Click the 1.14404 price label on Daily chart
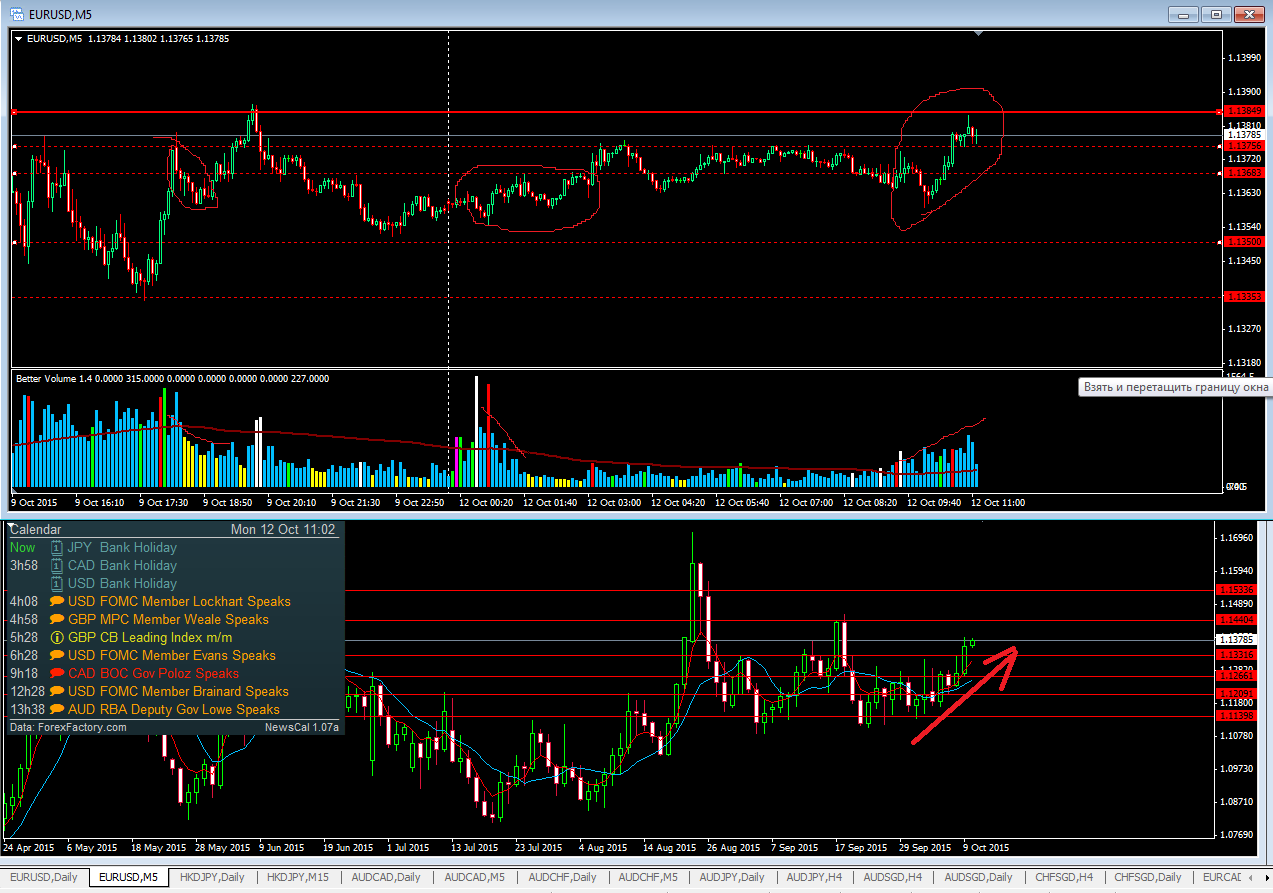Image resolution: width=1273 pixels, height=893 pixels. click(1236, 620)
